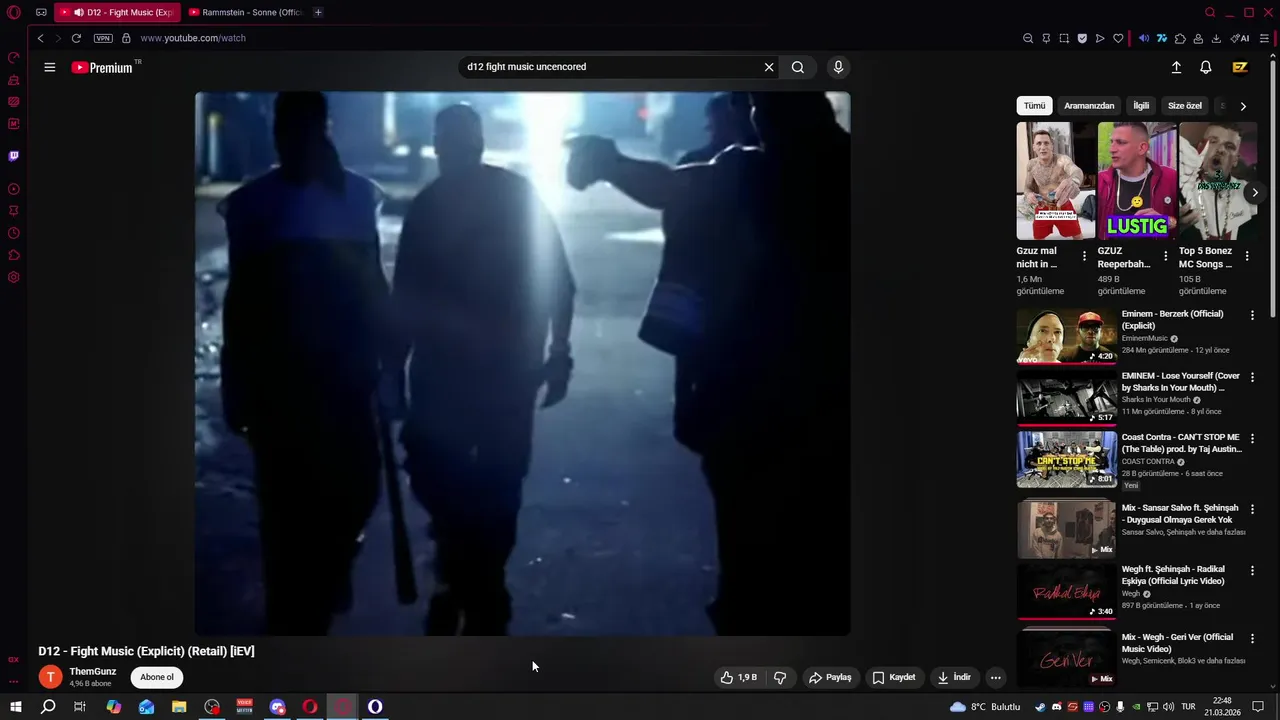Open Discord tray icon

(1057, 707)
